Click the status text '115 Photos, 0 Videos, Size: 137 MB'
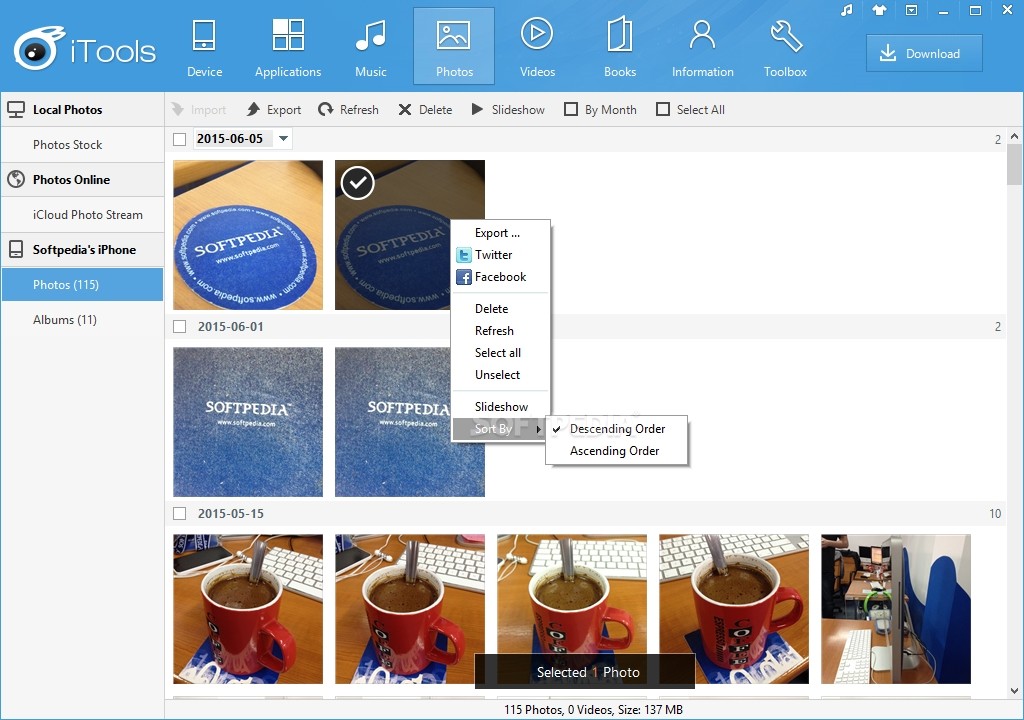 pyautogui.click(x=593, y=710)
